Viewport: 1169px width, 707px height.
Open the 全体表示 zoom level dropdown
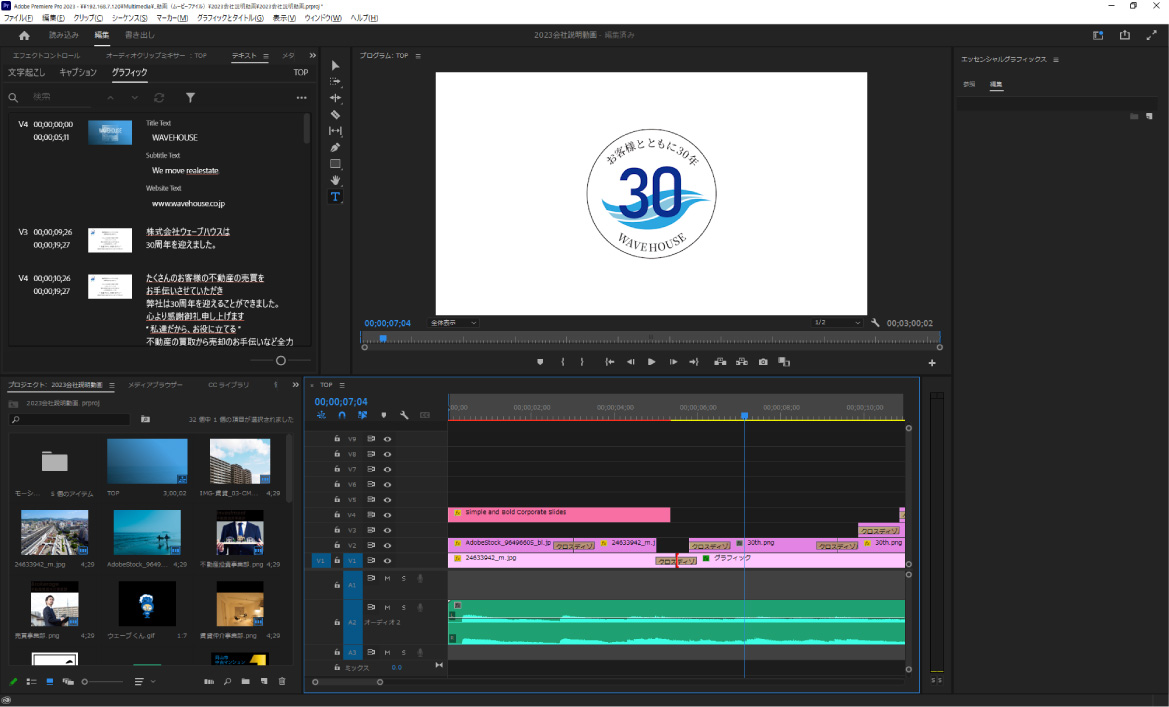click(453, 323)
